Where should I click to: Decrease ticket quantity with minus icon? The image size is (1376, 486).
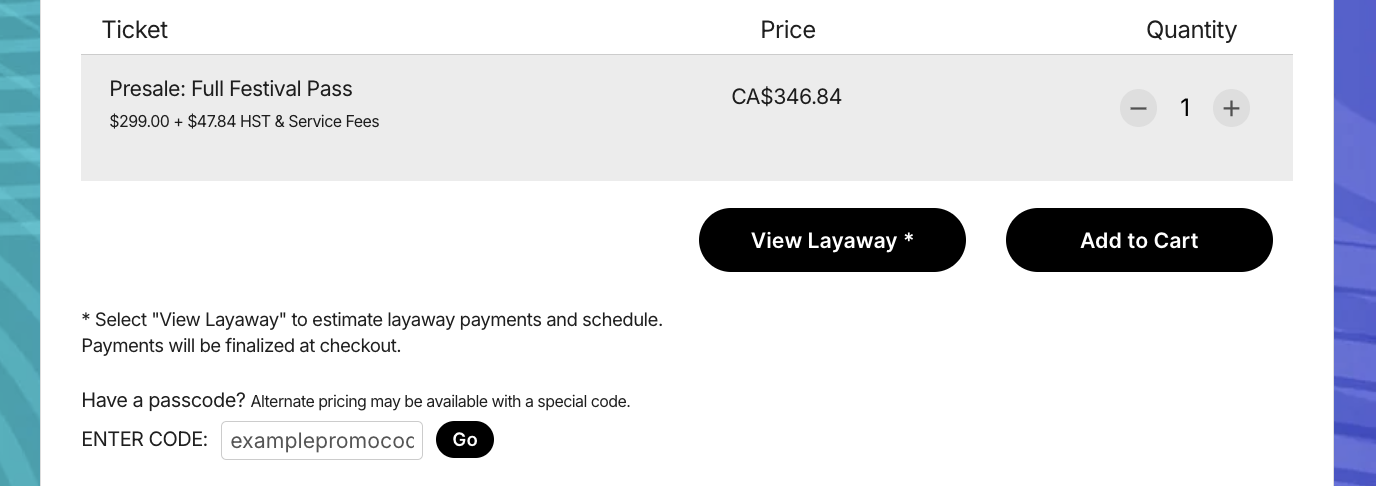(x=1138, y=108)
